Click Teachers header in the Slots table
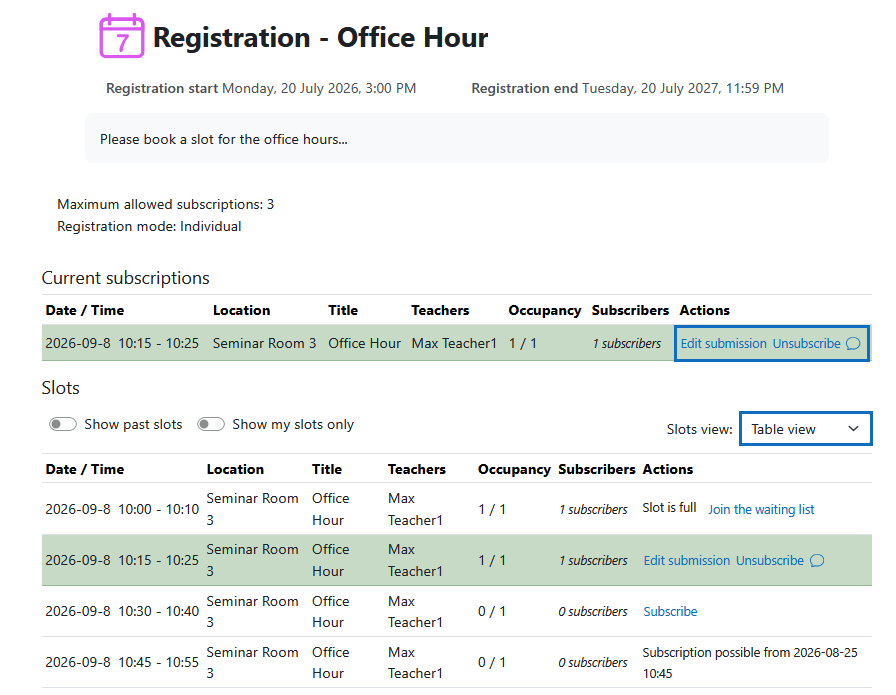Viewport: 896px width, 695px height. (x=417, y=469)
